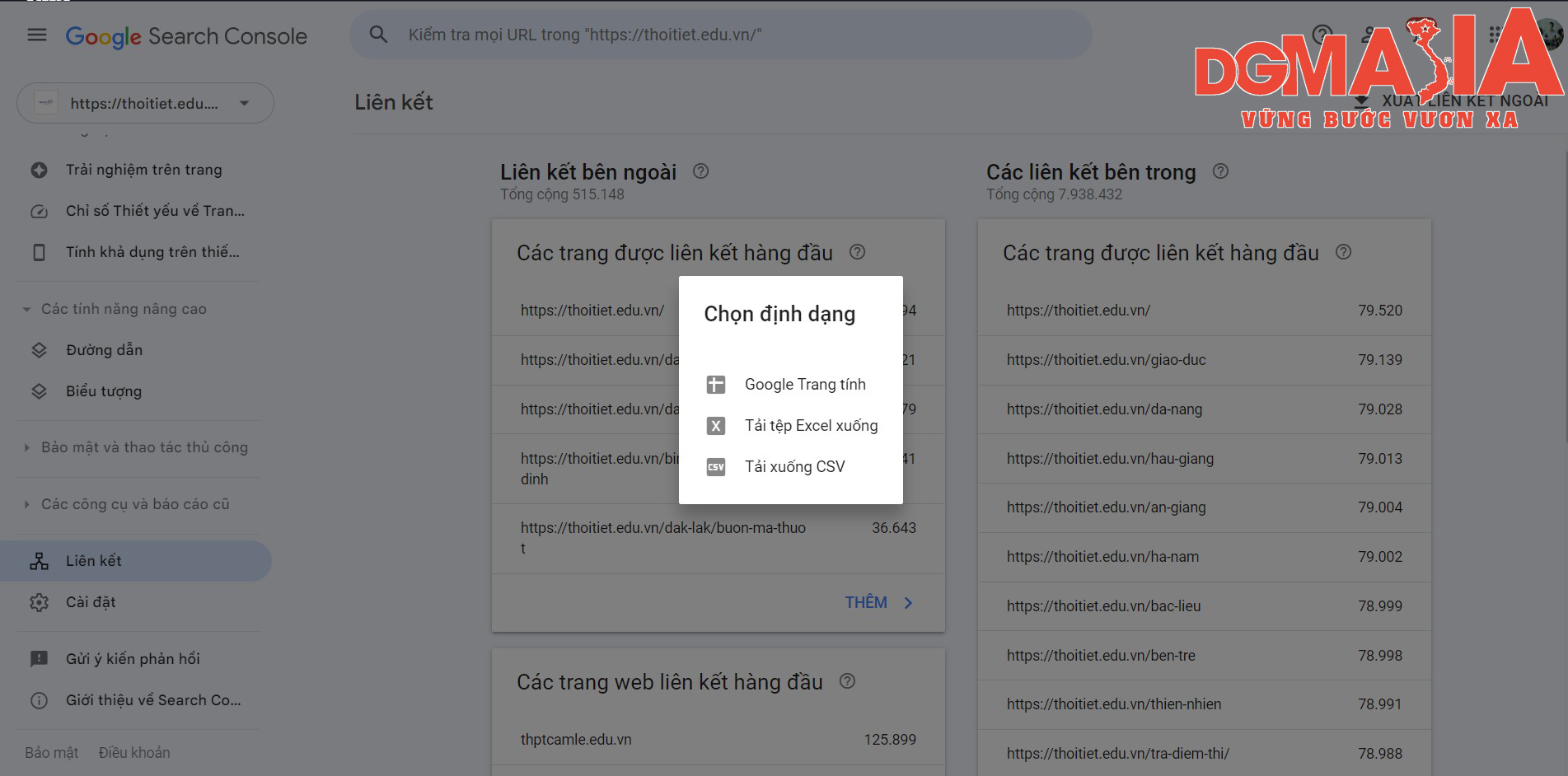
Task: Open the property selector dropdown
Action: click(145, 103)
